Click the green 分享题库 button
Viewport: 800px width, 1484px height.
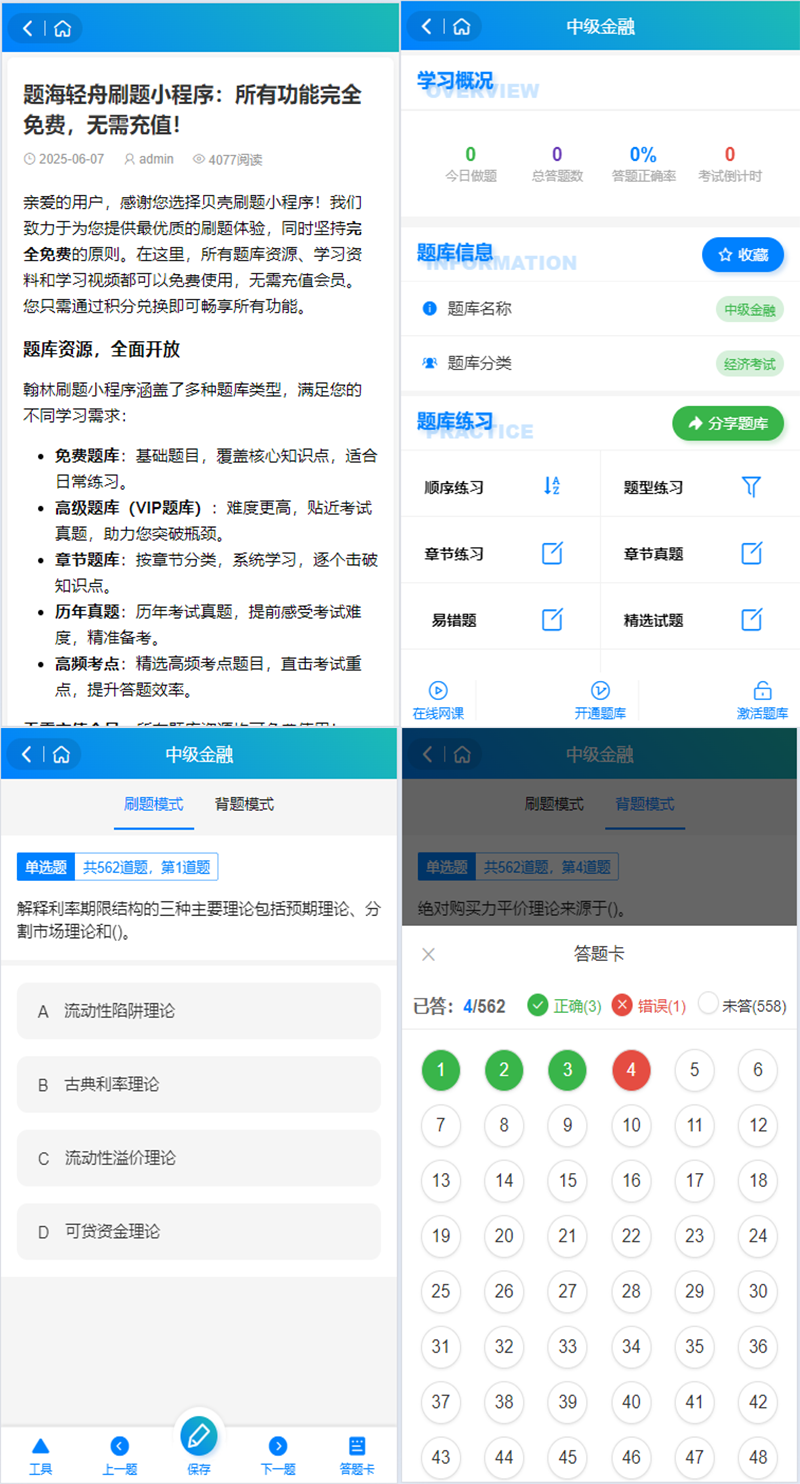point(727,423)
